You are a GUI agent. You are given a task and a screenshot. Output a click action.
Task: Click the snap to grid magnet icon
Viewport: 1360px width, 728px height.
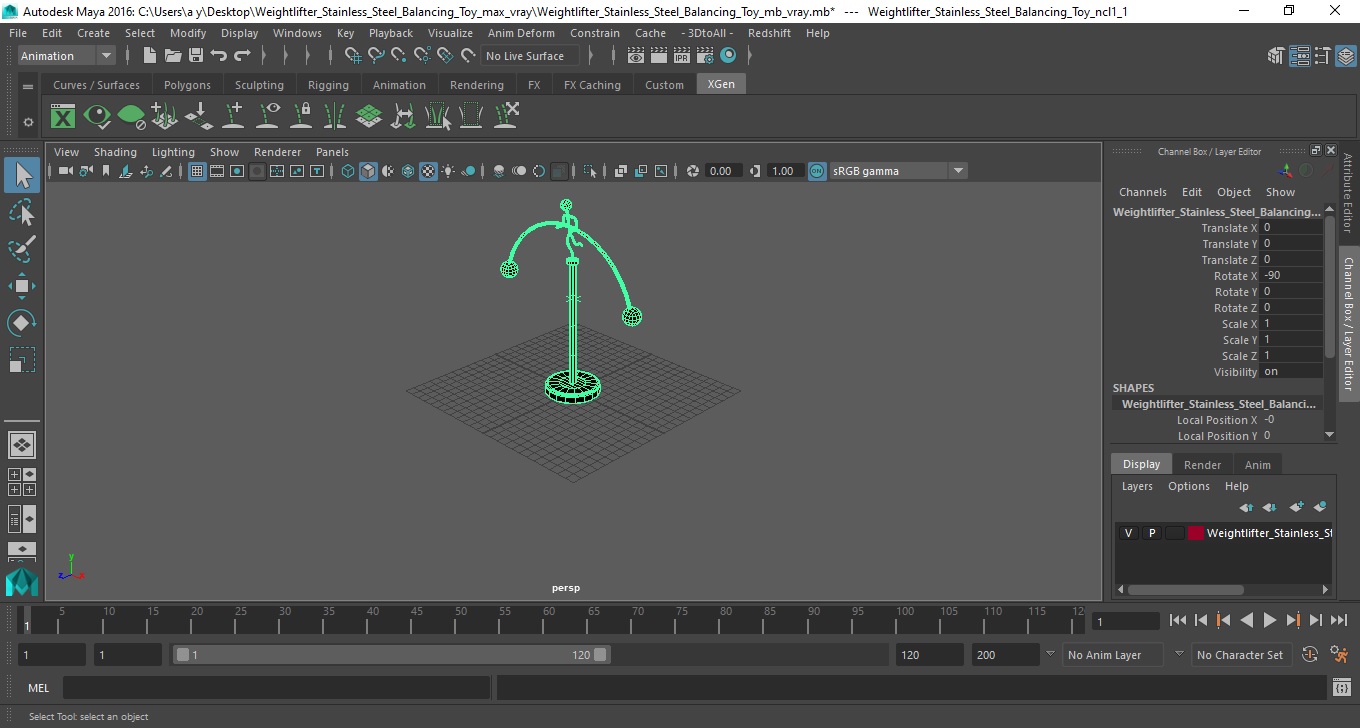[x=353, y=56]
